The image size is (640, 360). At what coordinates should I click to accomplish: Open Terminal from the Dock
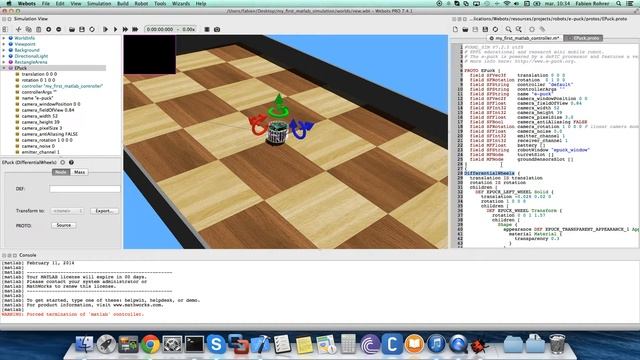click(x=194, y=344)
